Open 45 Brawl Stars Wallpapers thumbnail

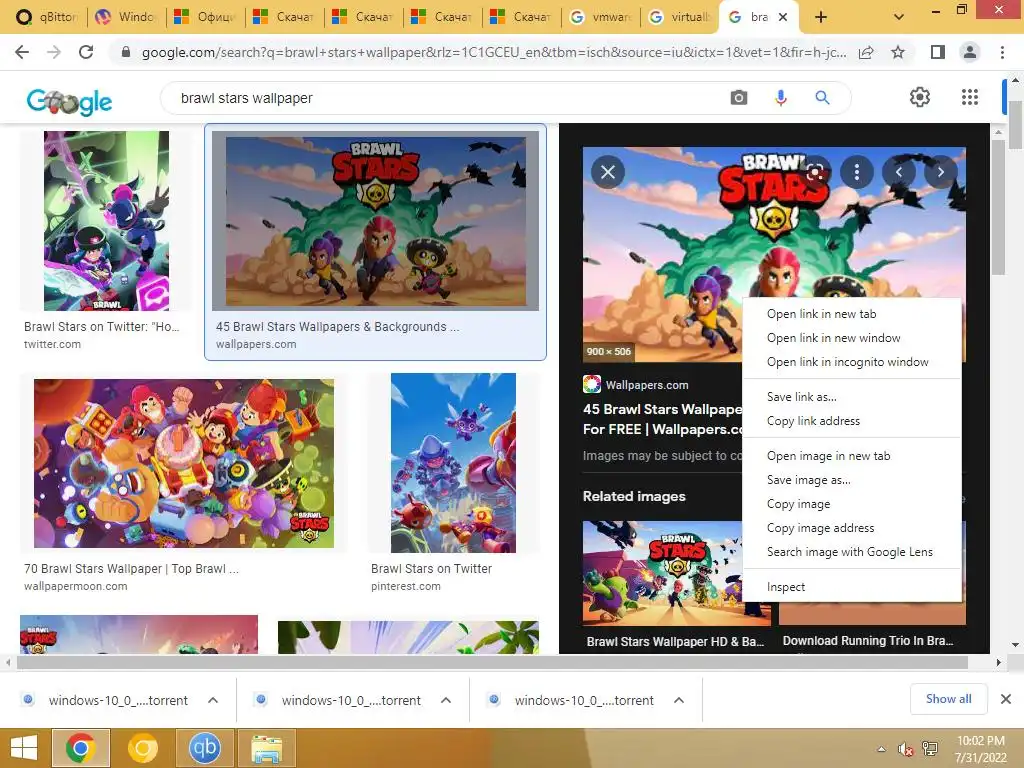(376, 221)
